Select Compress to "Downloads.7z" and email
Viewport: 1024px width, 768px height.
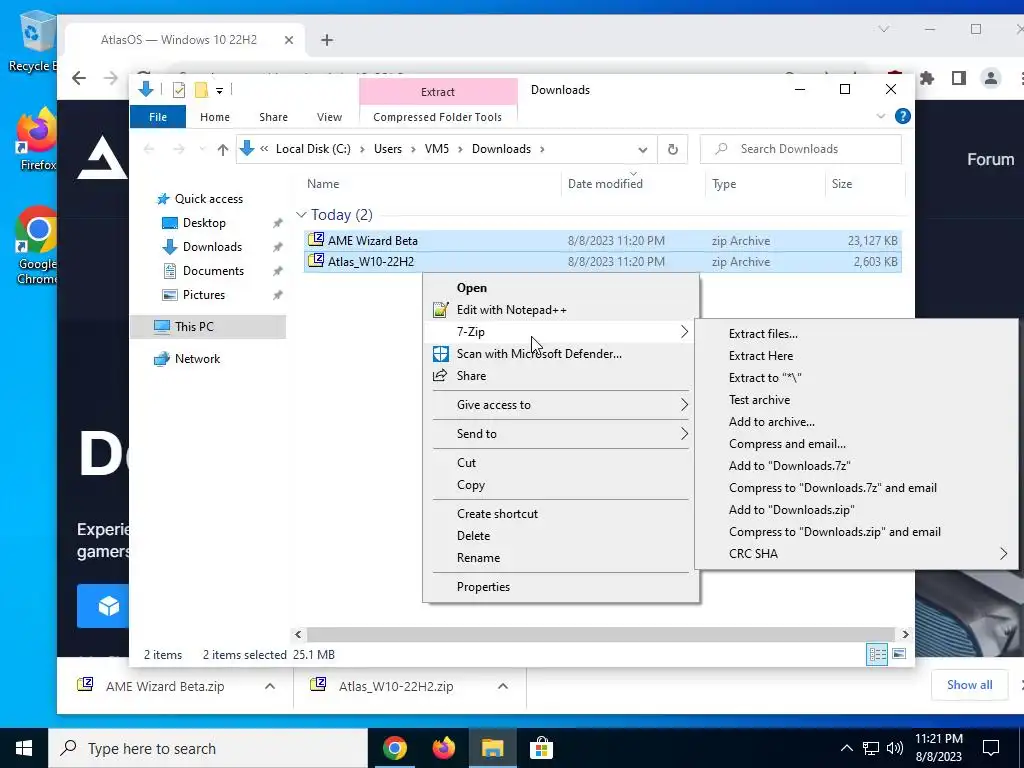coord(833,488)
